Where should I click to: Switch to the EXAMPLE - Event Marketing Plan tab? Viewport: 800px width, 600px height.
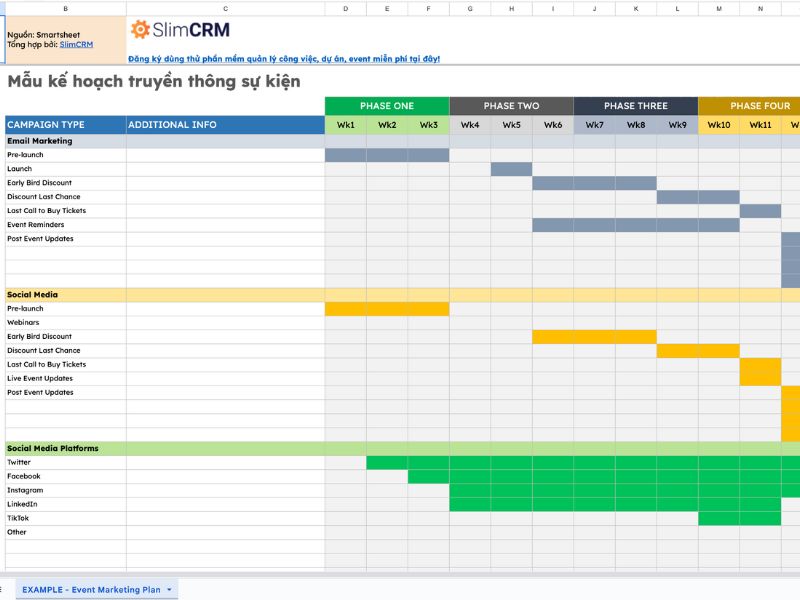coord(91,590)
